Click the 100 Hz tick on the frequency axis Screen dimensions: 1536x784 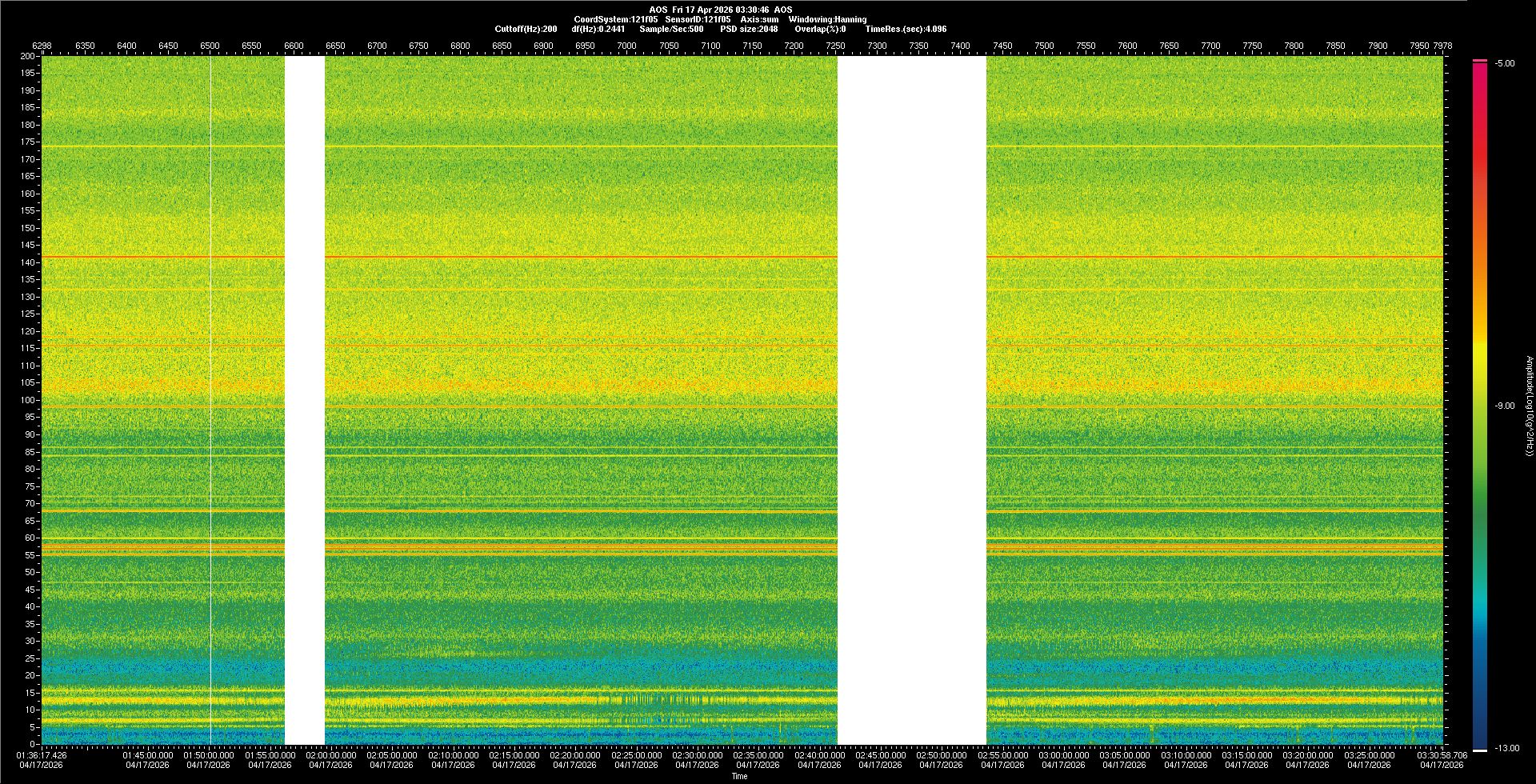28,400
